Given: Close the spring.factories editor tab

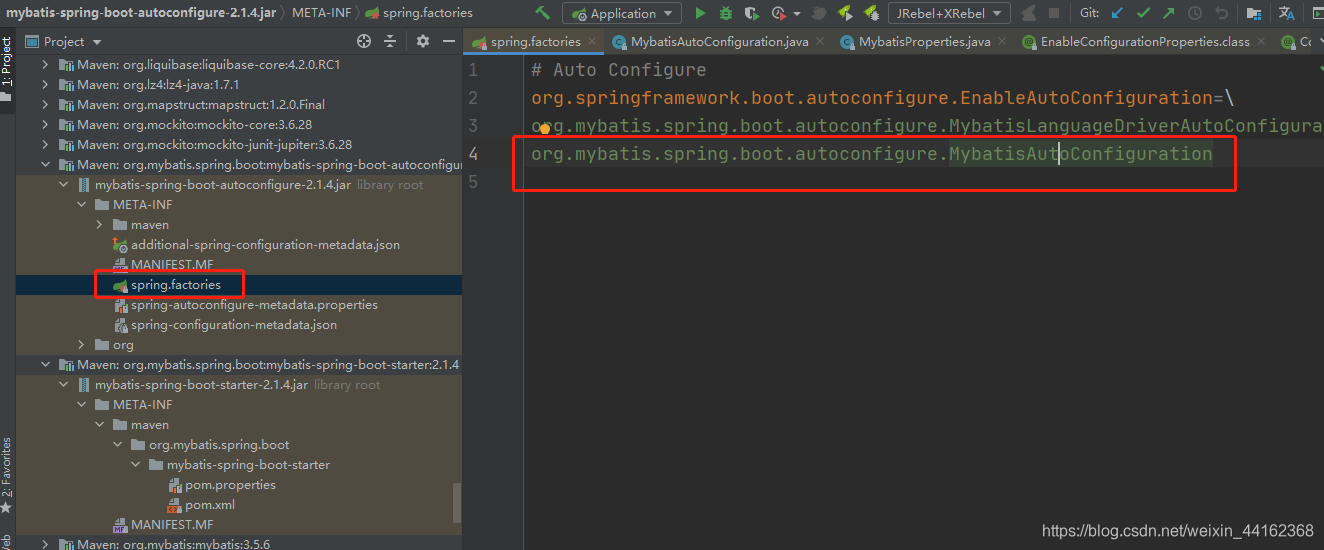Looking at the screenshot, I should pos(592,42).
